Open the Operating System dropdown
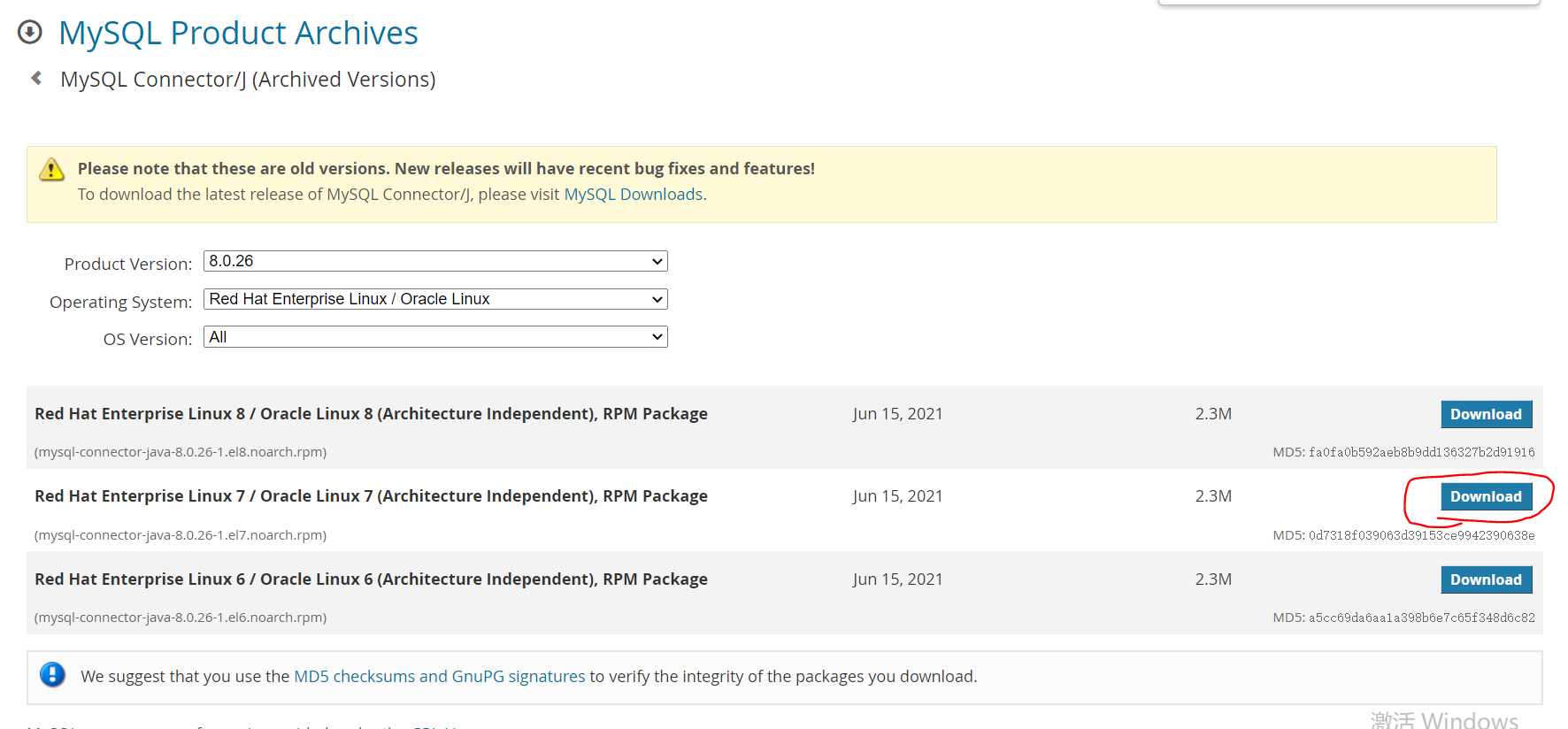The width and height of the screenshot is (1568, 729). [435, 299]
